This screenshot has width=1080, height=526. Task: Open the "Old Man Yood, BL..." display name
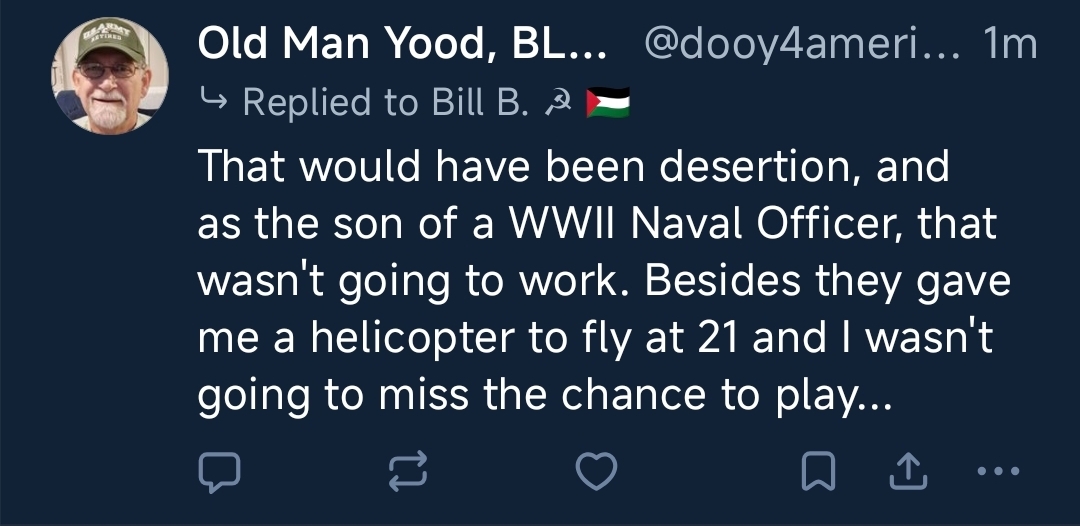[400, 45]
